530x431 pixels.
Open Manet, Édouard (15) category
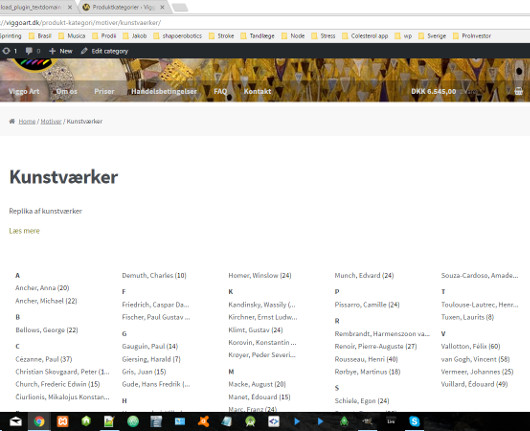[x=260, y=397]
